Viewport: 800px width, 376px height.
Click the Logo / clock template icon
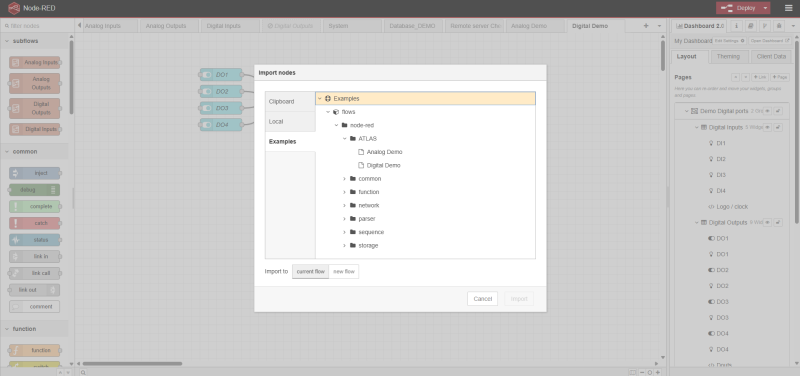coord(711,207)
